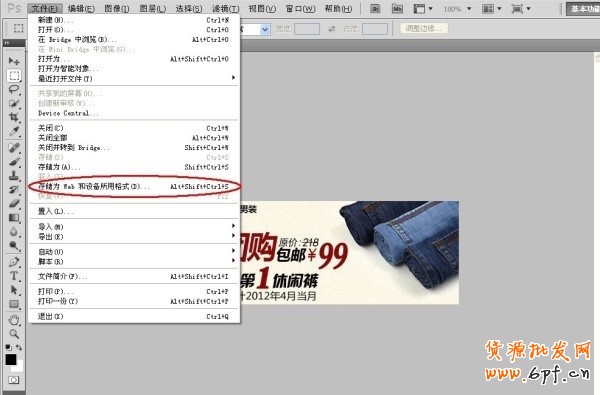
Task: Open the 编辑(E) menu
Action: (81, 8)
